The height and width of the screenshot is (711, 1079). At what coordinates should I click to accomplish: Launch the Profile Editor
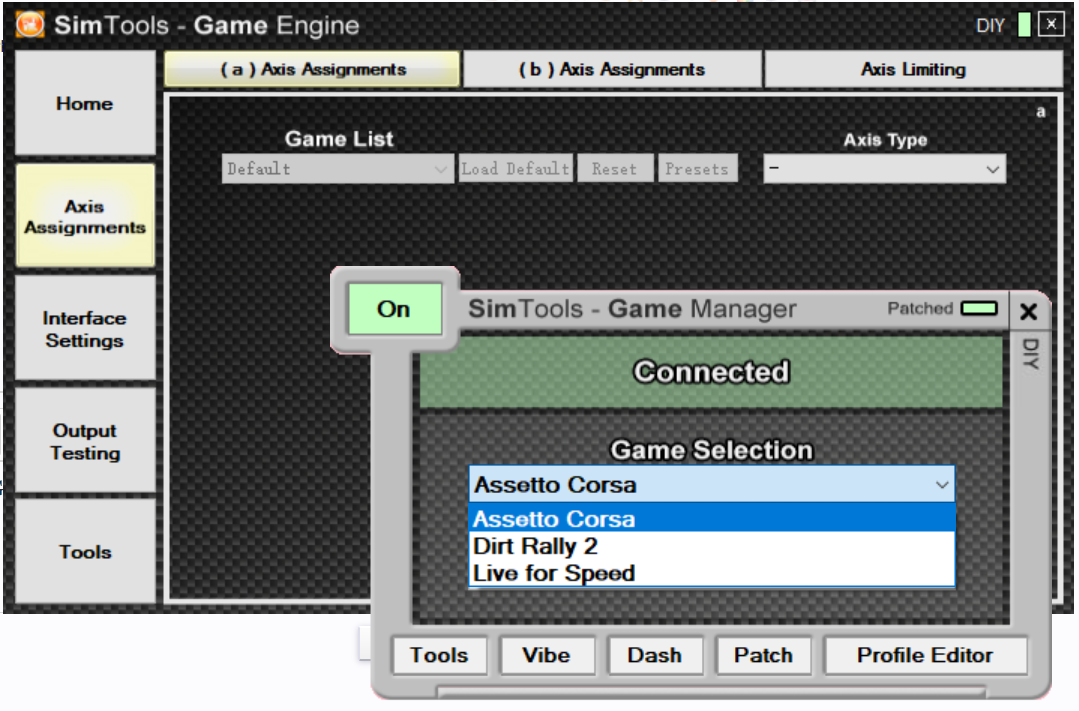point(925,655)
